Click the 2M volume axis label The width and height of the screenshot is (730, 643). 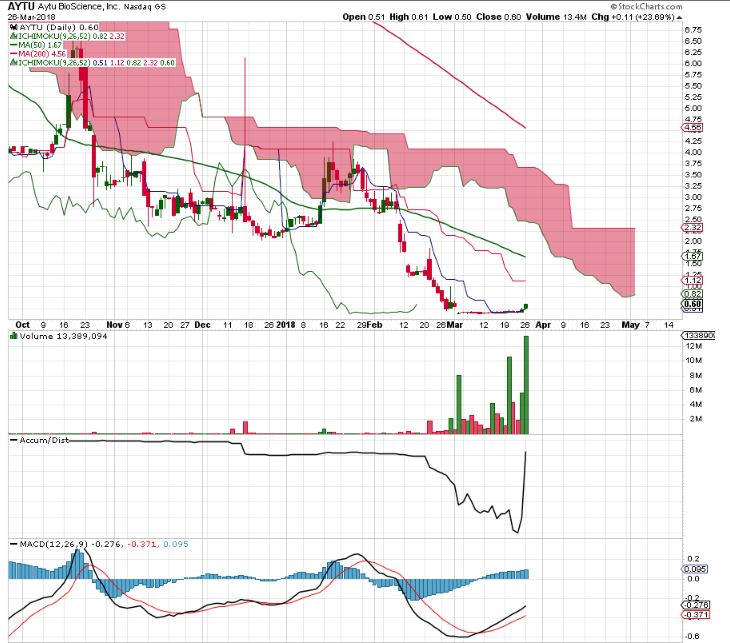[696, 419]
